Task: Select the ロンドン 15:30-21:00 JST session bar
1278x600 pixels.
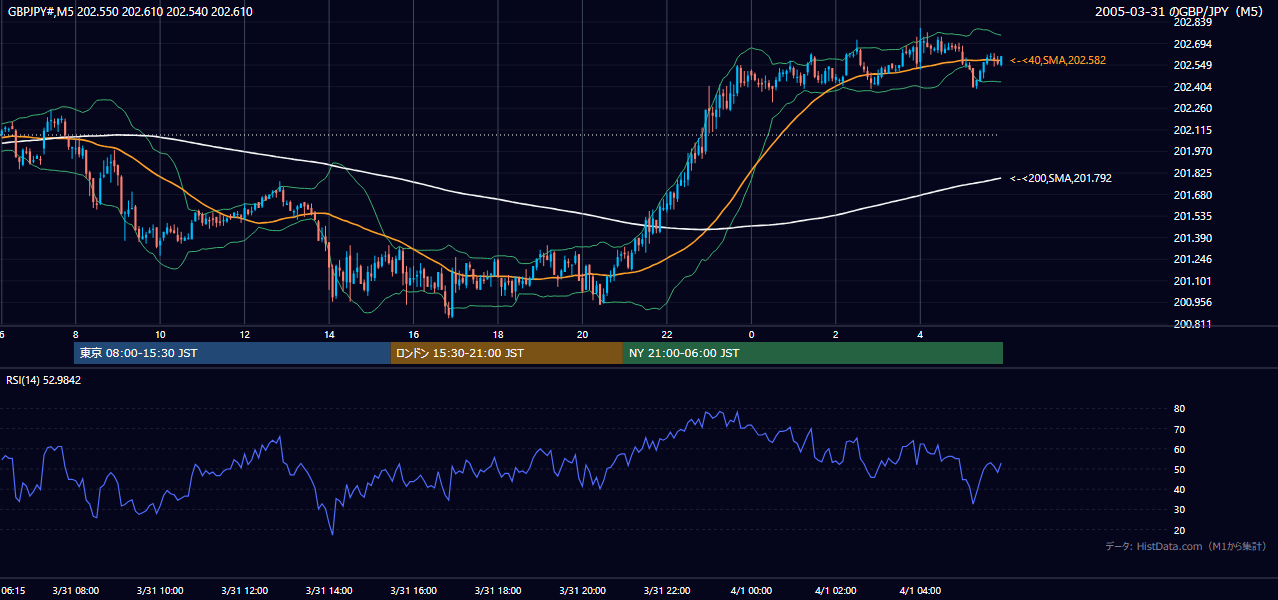Action: [x=507, y=353]
